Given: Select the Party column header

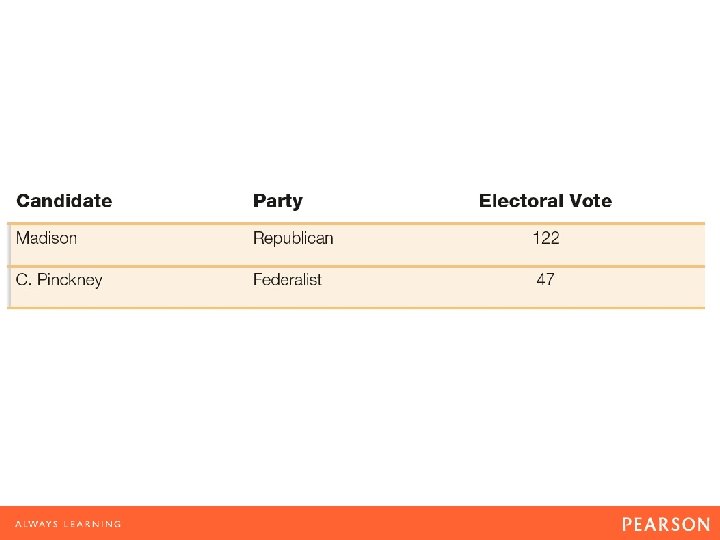Looking at the screenshot, I should [277, 201].
